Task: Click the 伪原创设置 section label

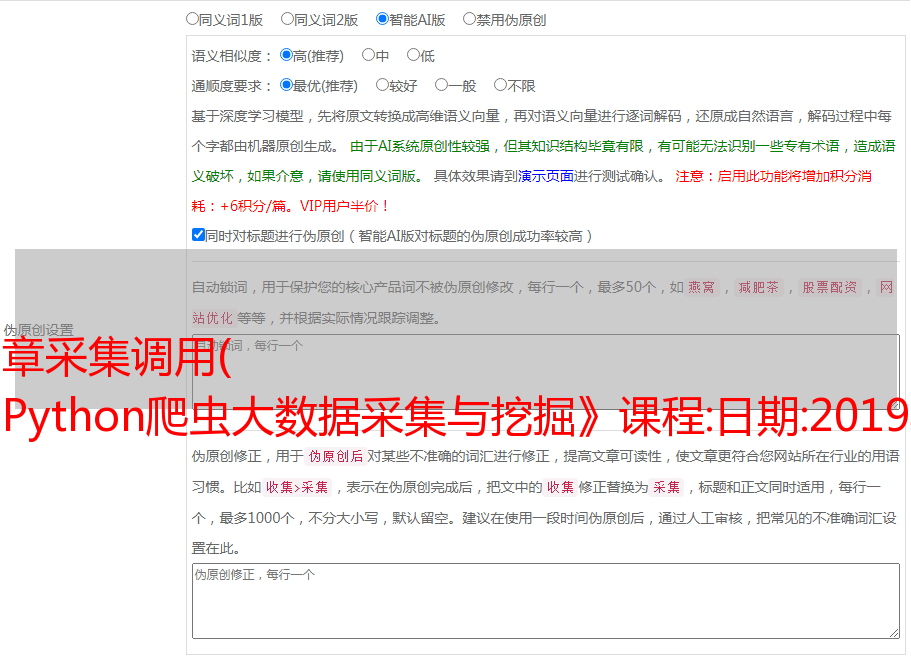Action: click(x=38, y=330)
